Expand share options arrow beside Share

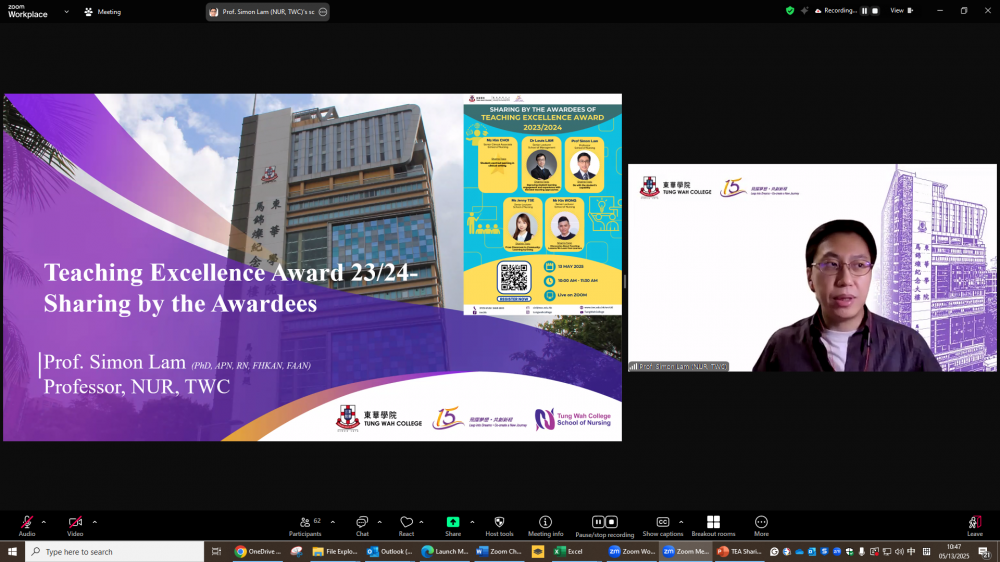472,522
